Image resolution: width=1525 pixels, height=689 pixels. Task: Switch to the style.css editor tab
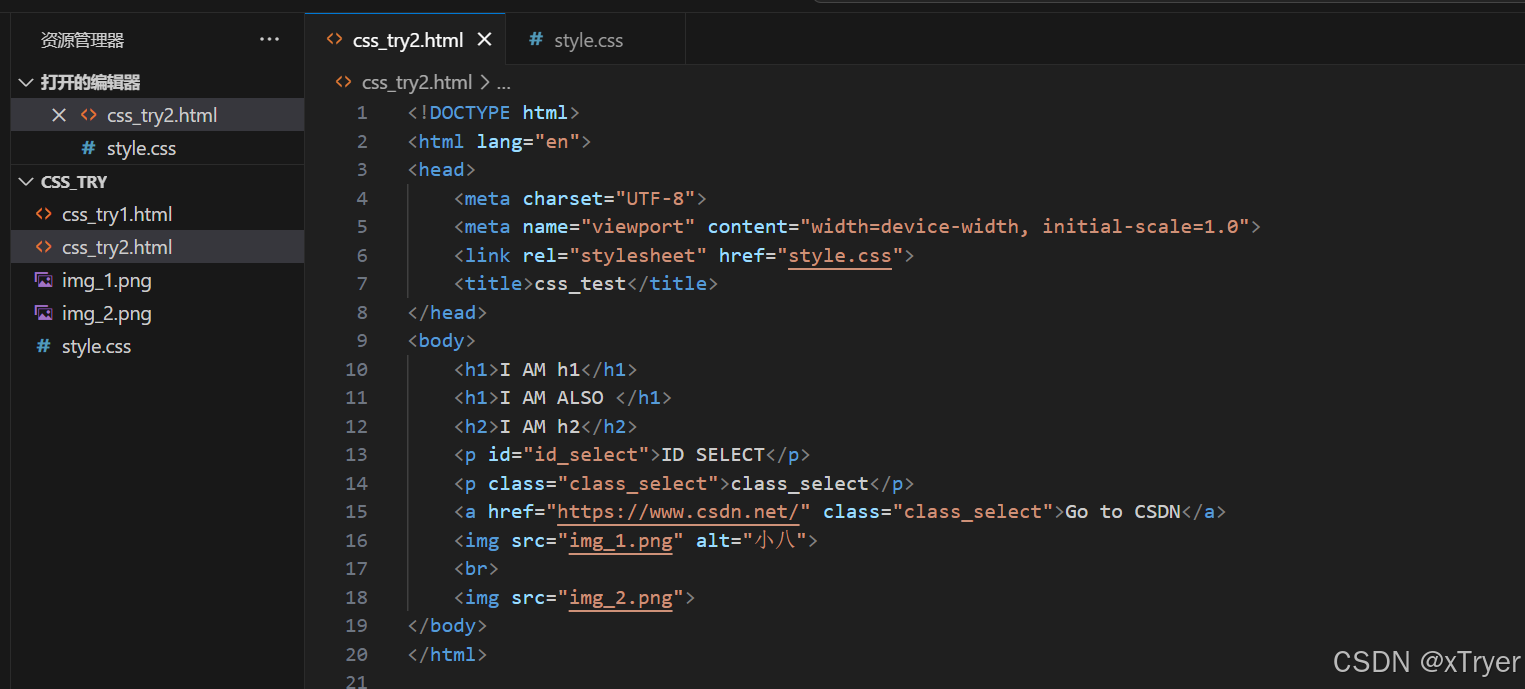[588, 40]
